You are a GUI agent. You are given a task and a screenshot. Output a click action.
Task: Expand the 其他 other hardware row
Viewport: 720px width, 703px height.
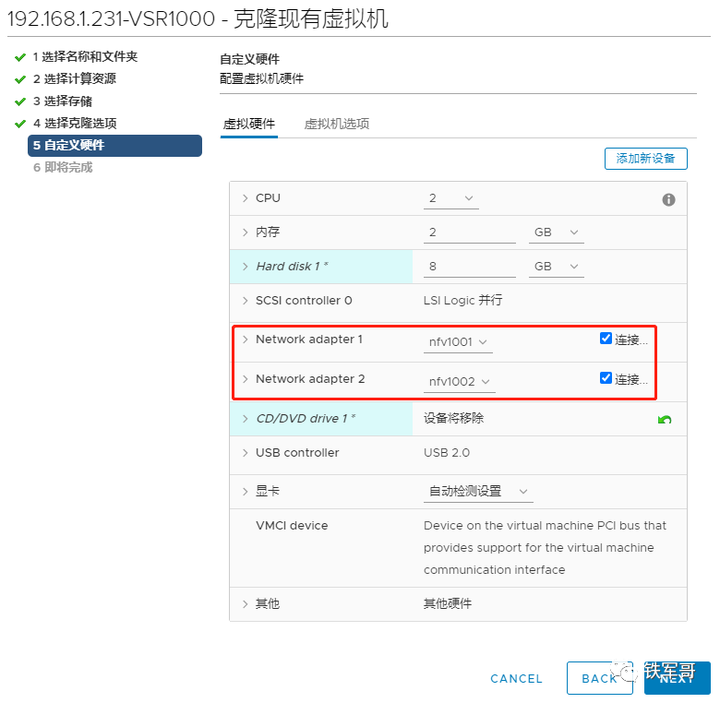pos(245,604)
